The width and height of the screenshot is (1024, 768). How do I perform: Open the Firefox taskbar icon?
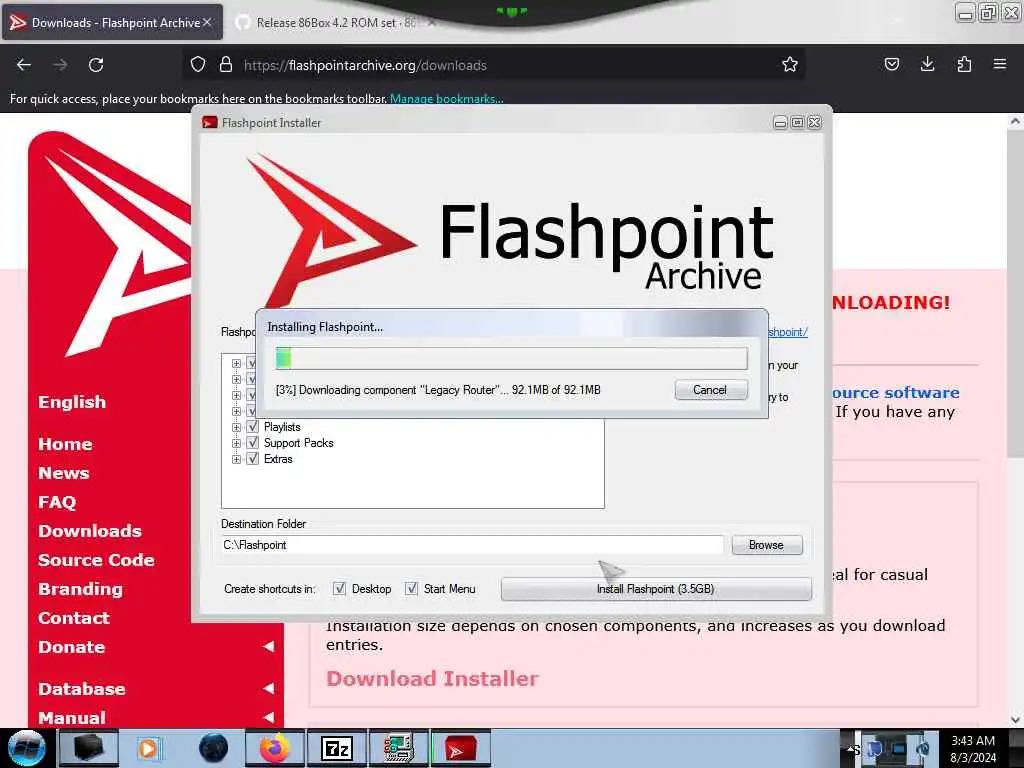point(275,748)
